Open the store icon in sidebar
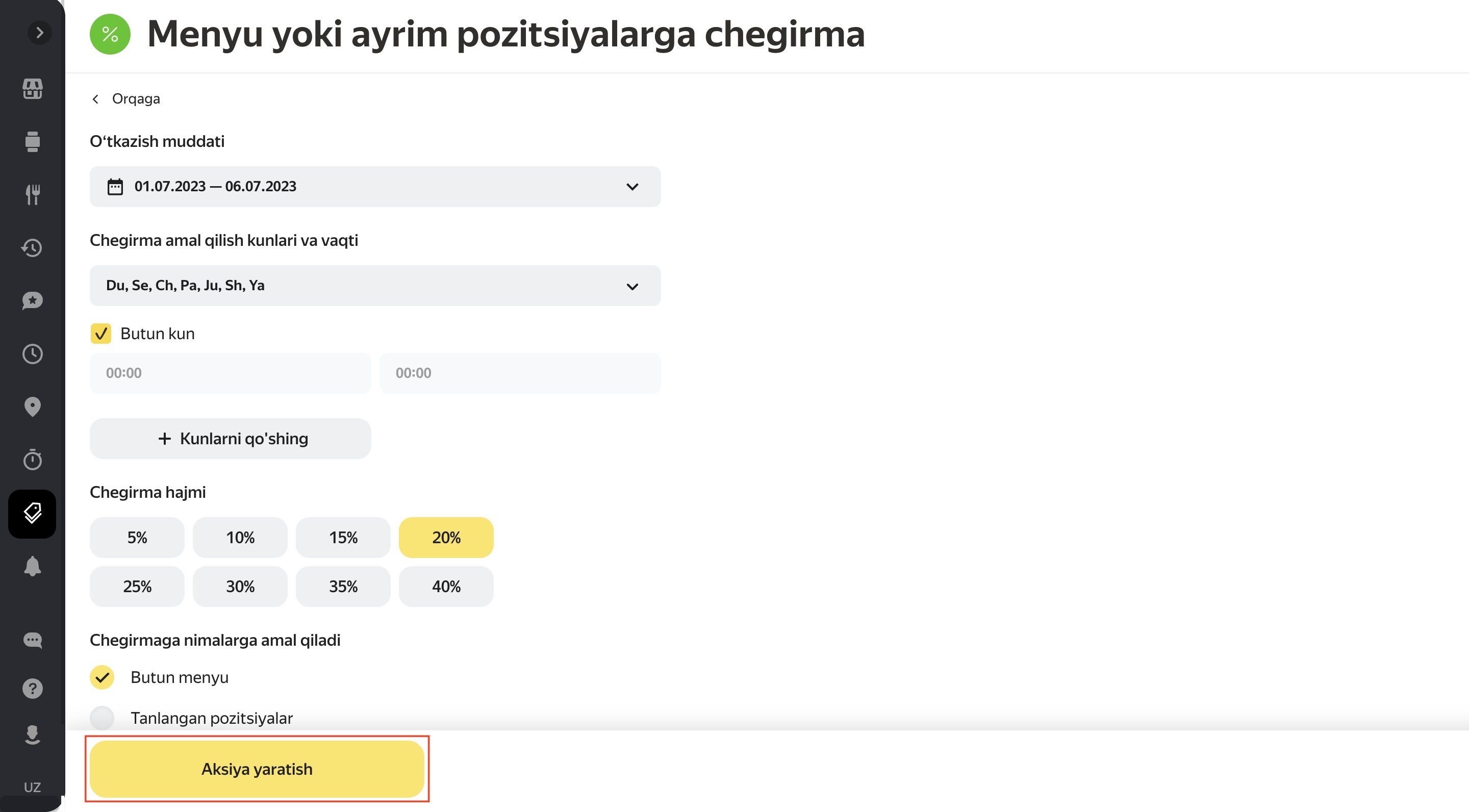This screenshot has height=812, width=1469. coord(33,88)
